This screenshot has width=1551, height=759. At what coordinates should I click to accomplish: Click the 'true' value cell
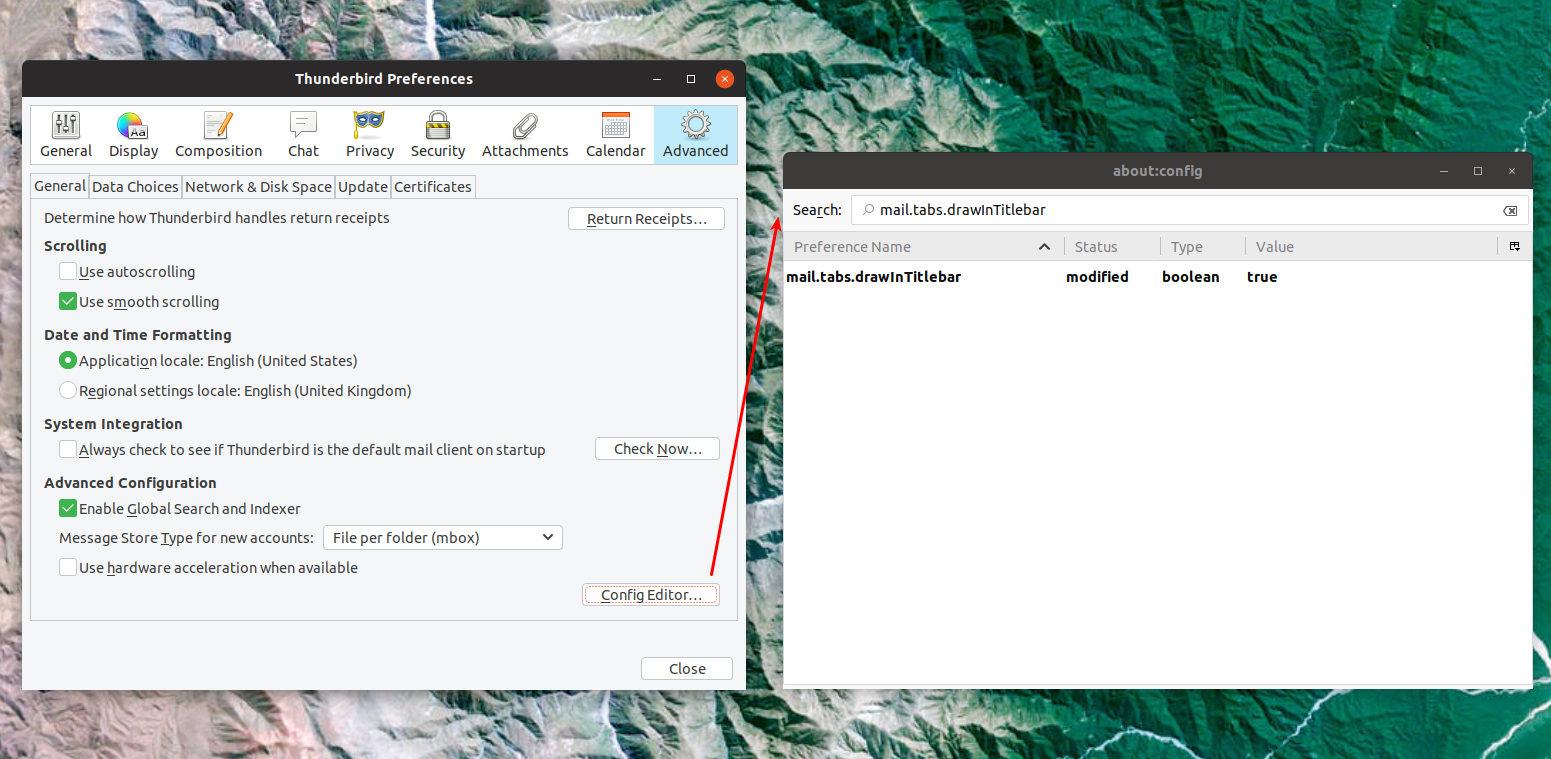[1262, 277]
